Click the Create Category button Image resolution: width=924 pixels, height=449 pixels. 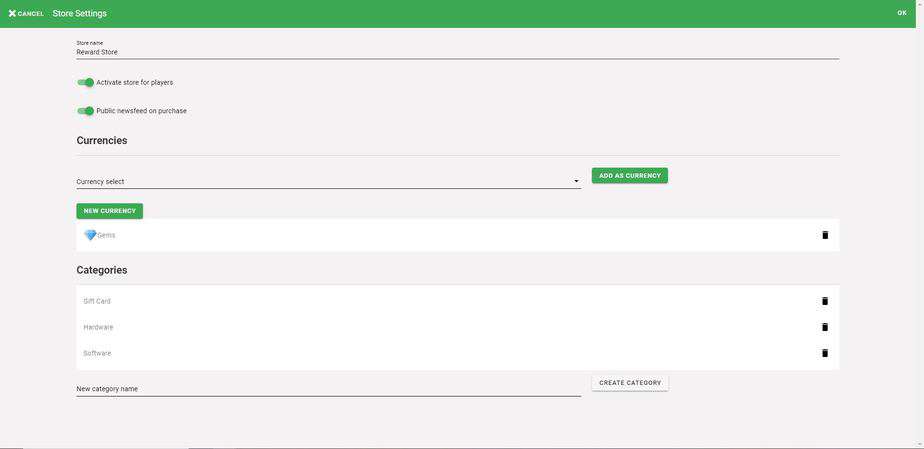pos(630,383)
